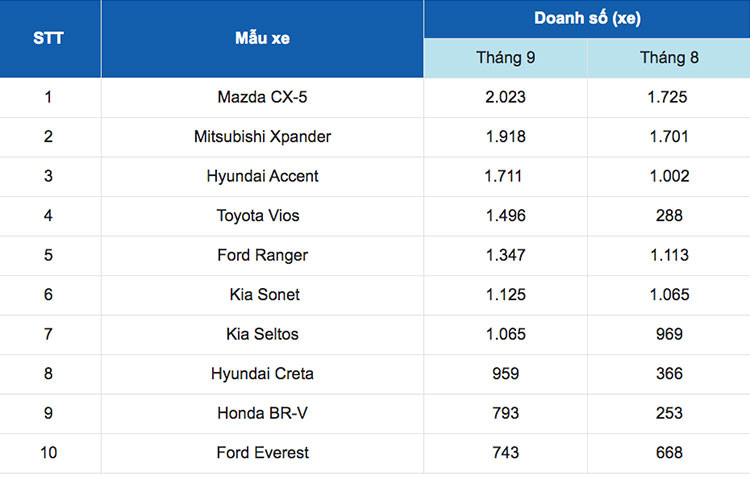Image resolution: width=750 pixels, height=500 pixels.
Task: Click the Ford Everest cell
Action: point(262,453)
